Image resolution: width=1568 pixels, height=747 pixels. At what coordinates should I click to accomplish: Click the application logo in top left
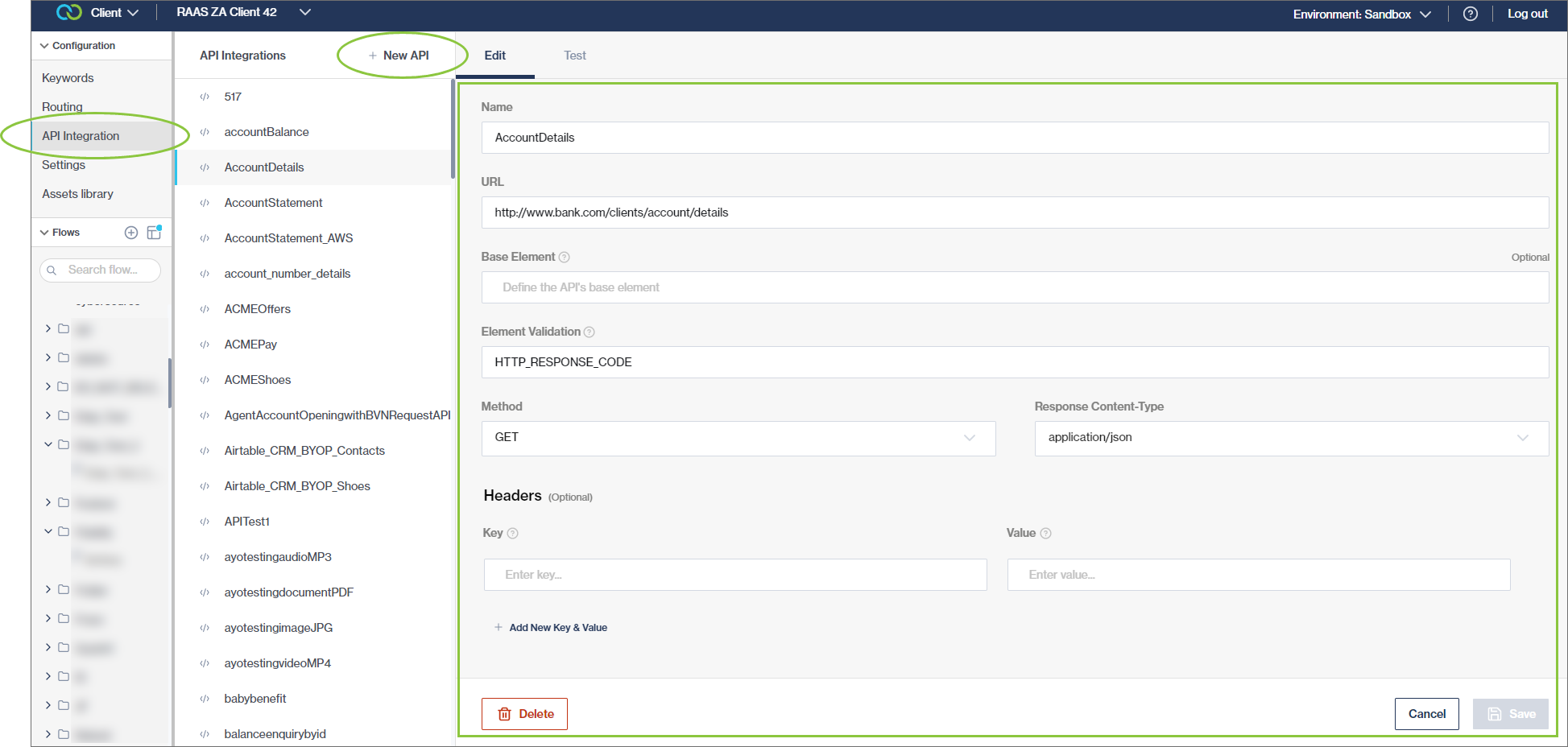[x=69, y=13]
